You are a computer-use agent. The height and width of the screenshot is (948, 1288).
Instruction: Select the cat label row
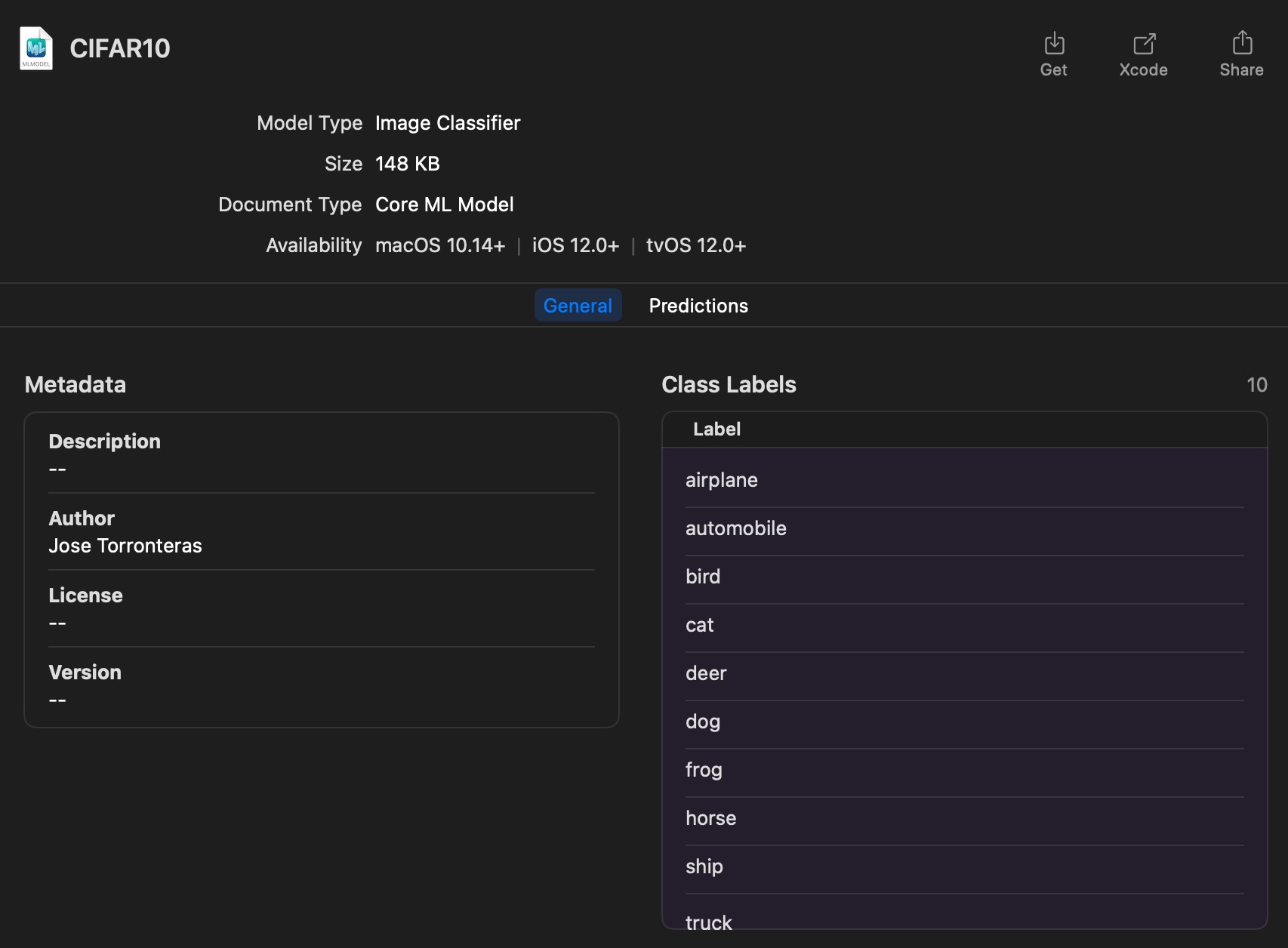click(x=964, y=625)
